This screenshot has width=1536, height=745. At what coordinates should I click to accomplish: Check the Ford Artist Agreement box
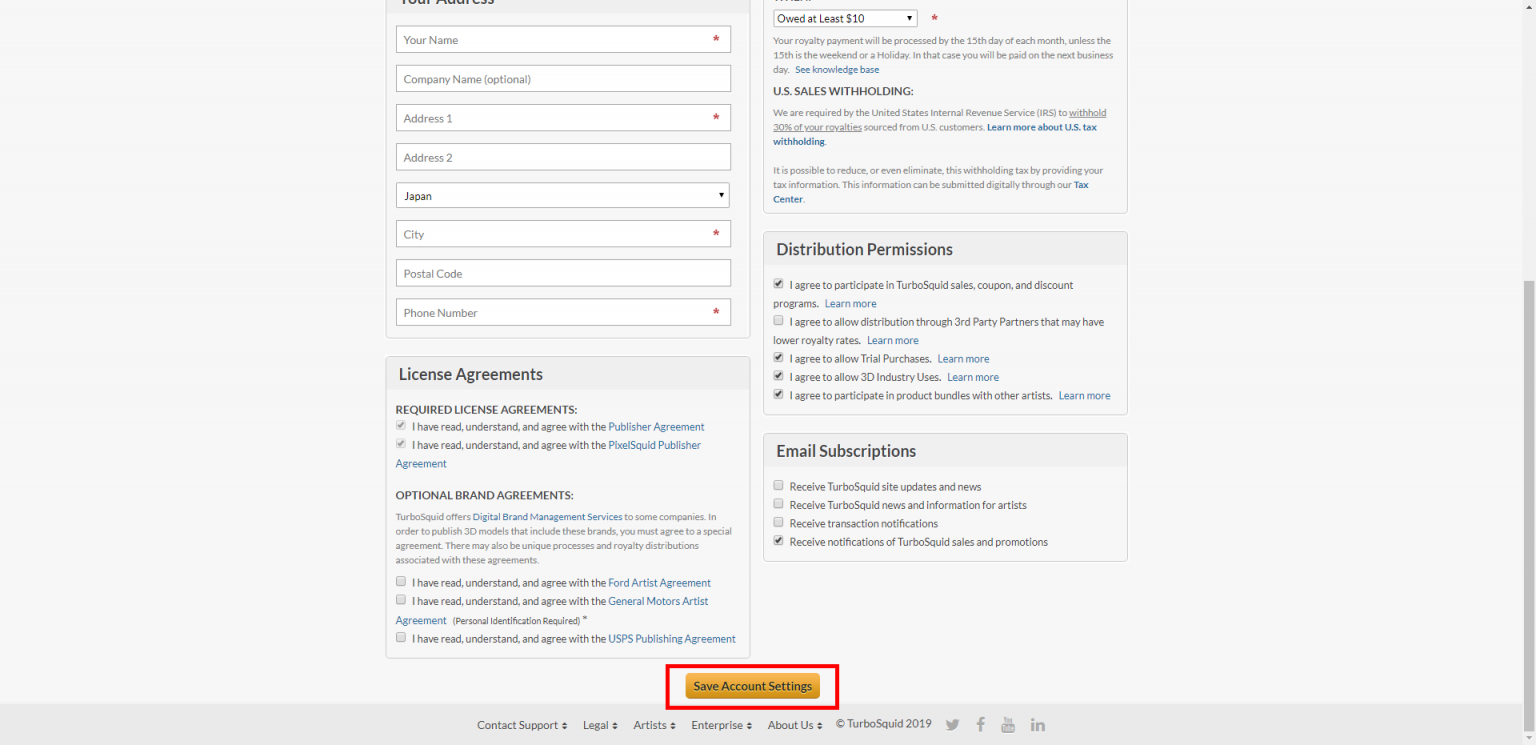(401, 581)
